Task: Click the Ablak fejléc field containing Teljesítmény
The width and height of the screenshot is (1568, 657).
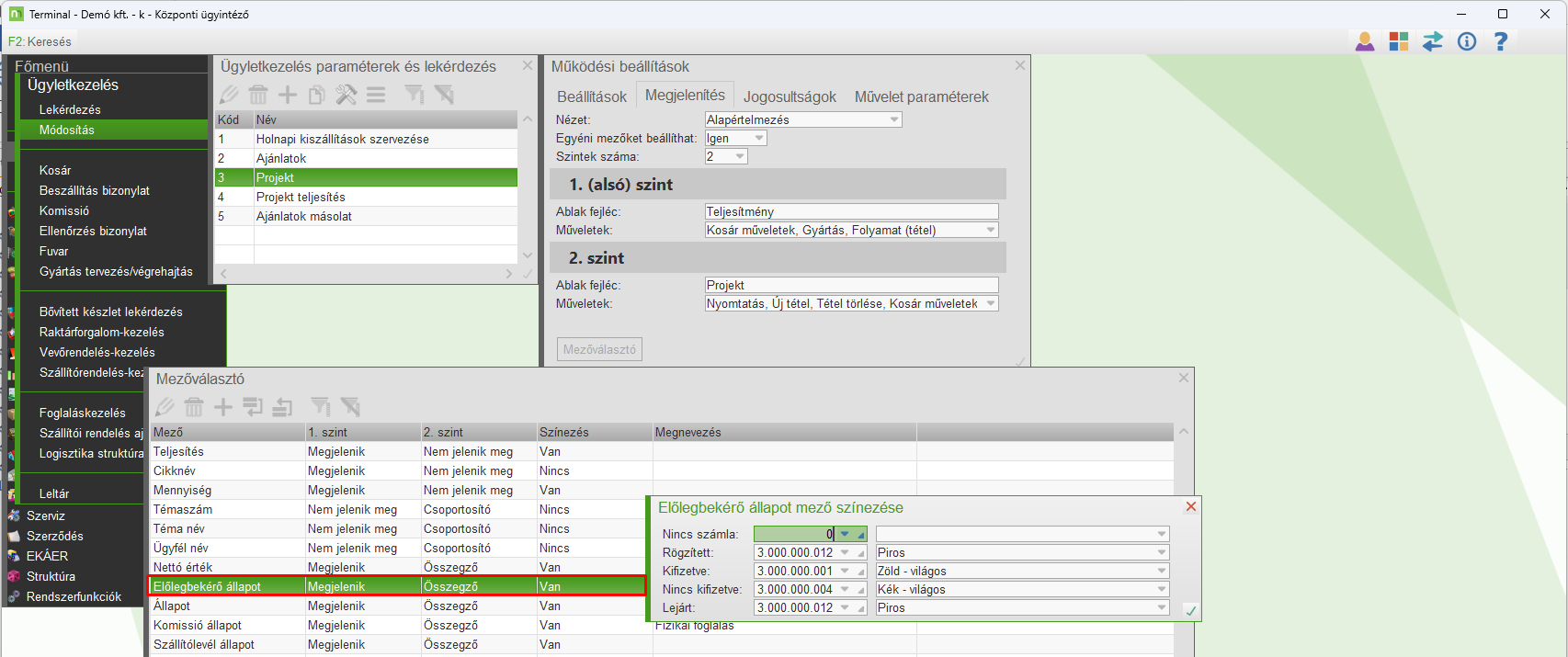Action: (x=850, y=211)
